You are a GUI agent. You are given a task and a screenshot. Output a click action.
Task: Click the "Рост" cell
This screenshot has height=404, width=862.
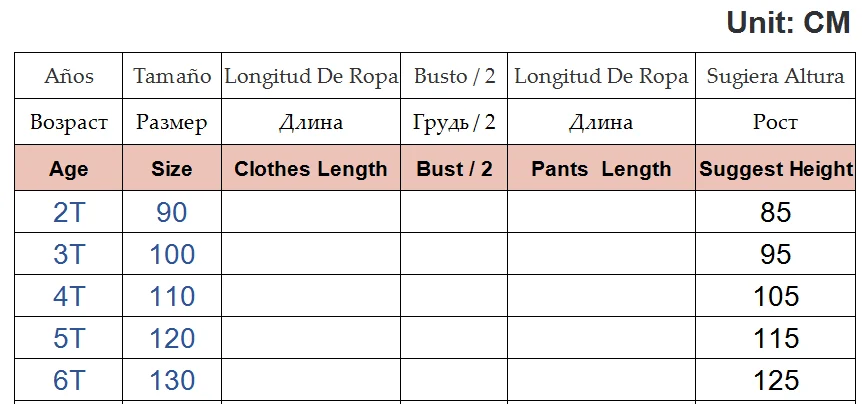(x=775, y=123)
